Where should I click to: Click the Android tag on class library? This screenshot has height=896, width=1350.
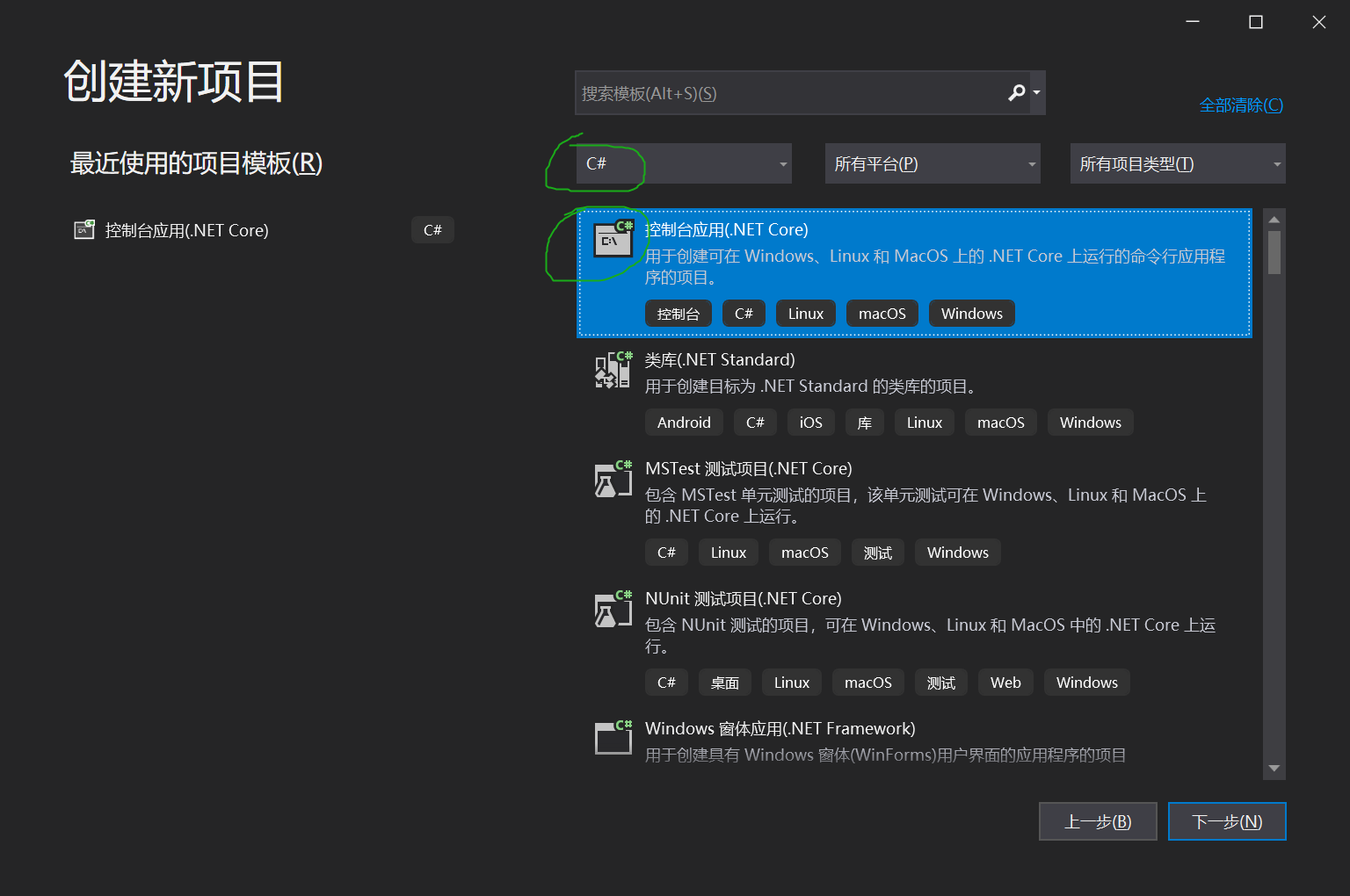coord(684,423)
